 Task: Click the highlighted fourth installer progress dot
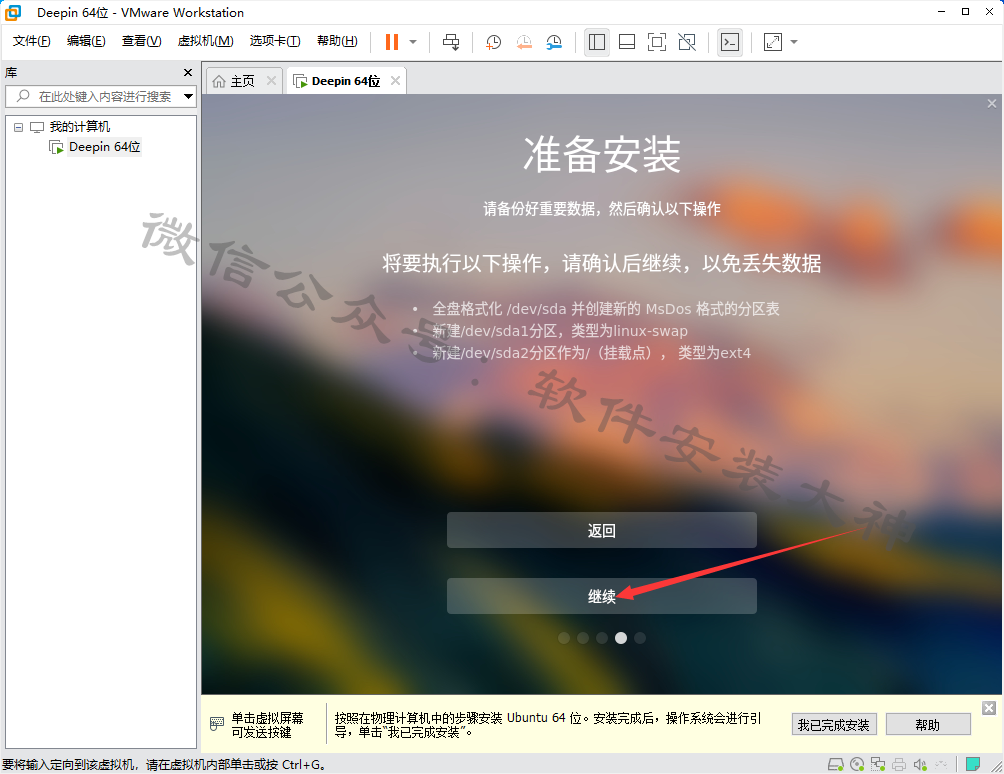click(621, 638)
